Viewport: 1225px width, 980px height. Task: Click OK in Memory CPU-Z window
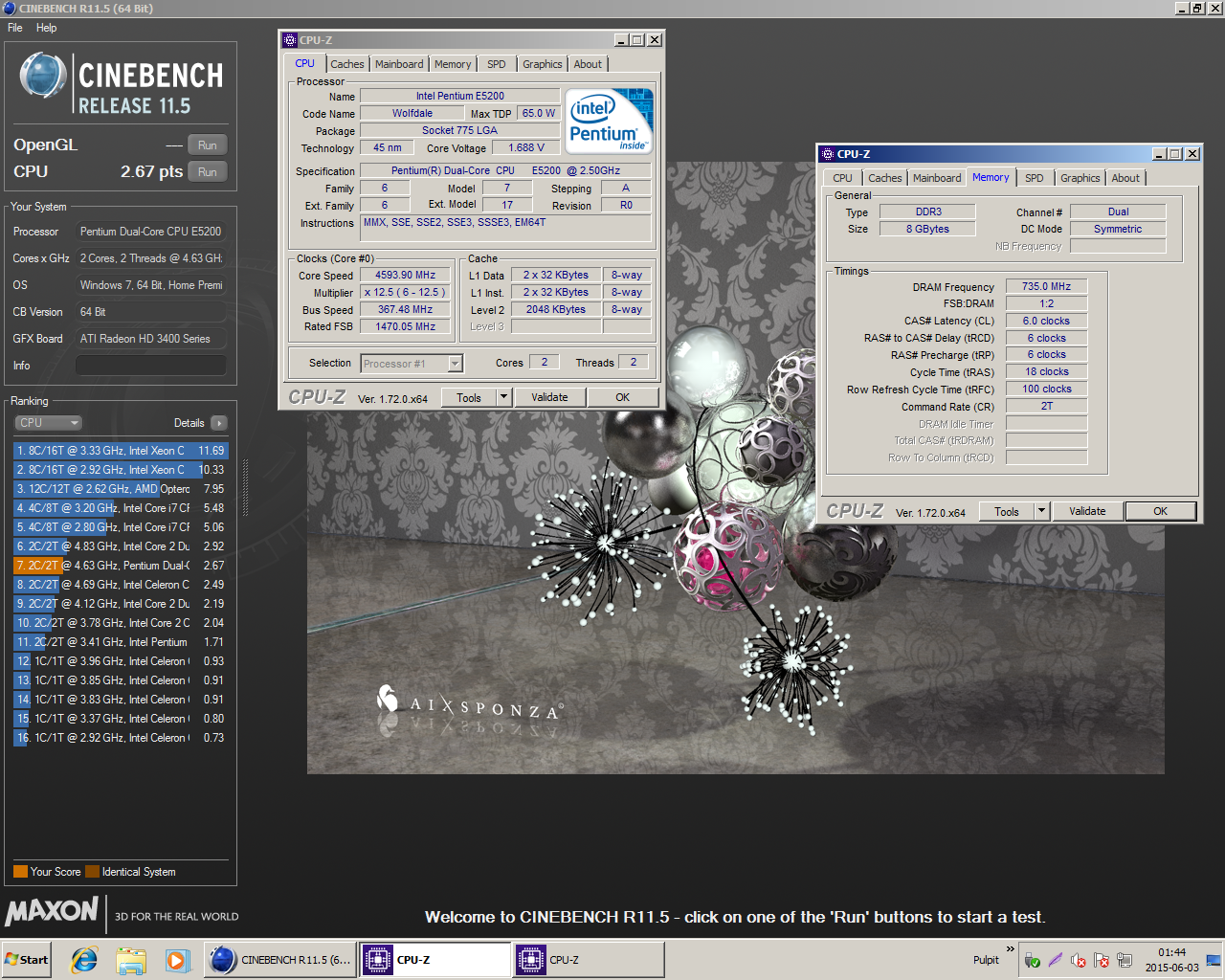1161,512
